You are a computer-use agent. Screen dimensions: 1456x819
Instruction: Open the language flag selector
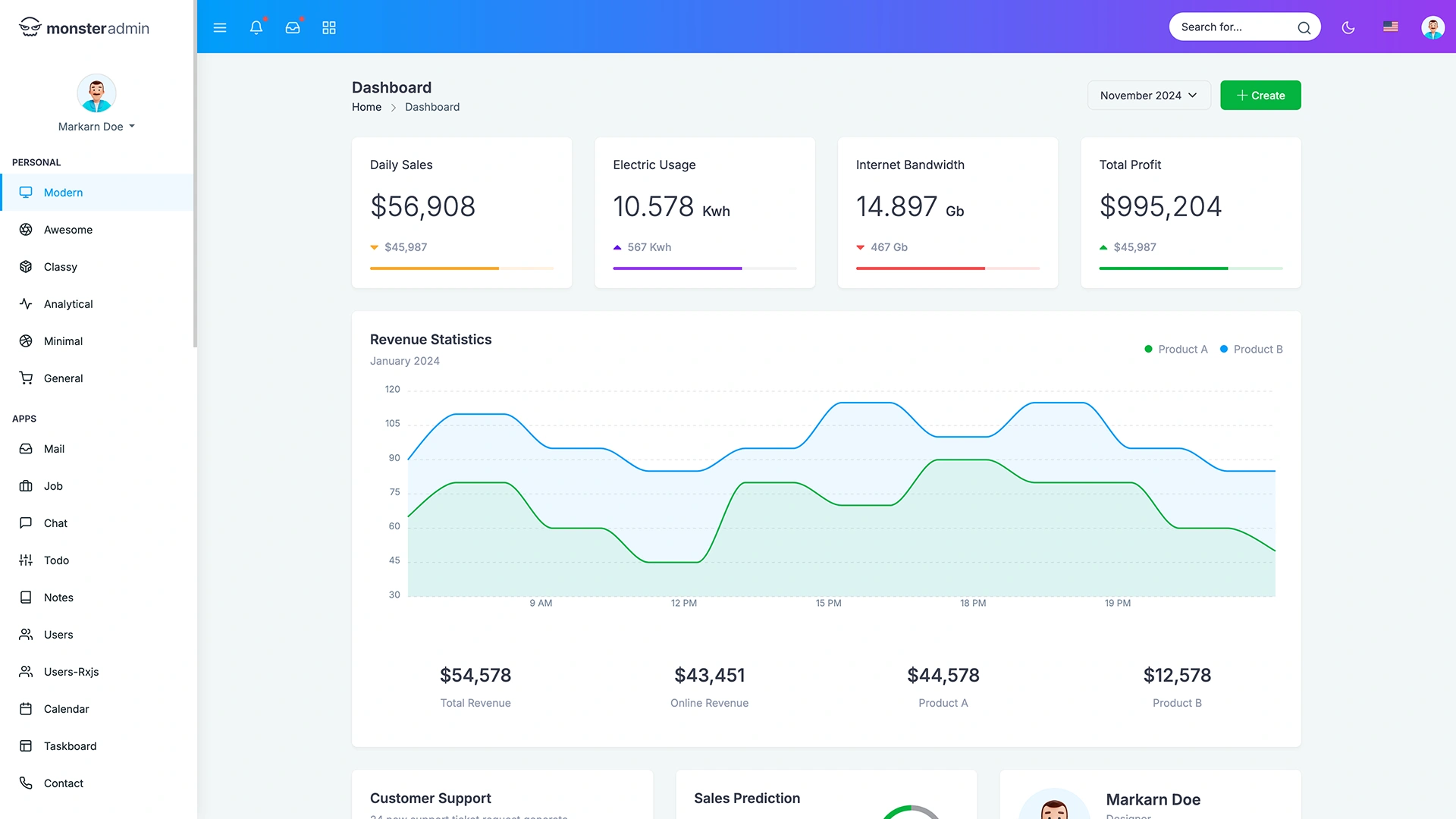pyautogui.click(x=1391, y=27)
